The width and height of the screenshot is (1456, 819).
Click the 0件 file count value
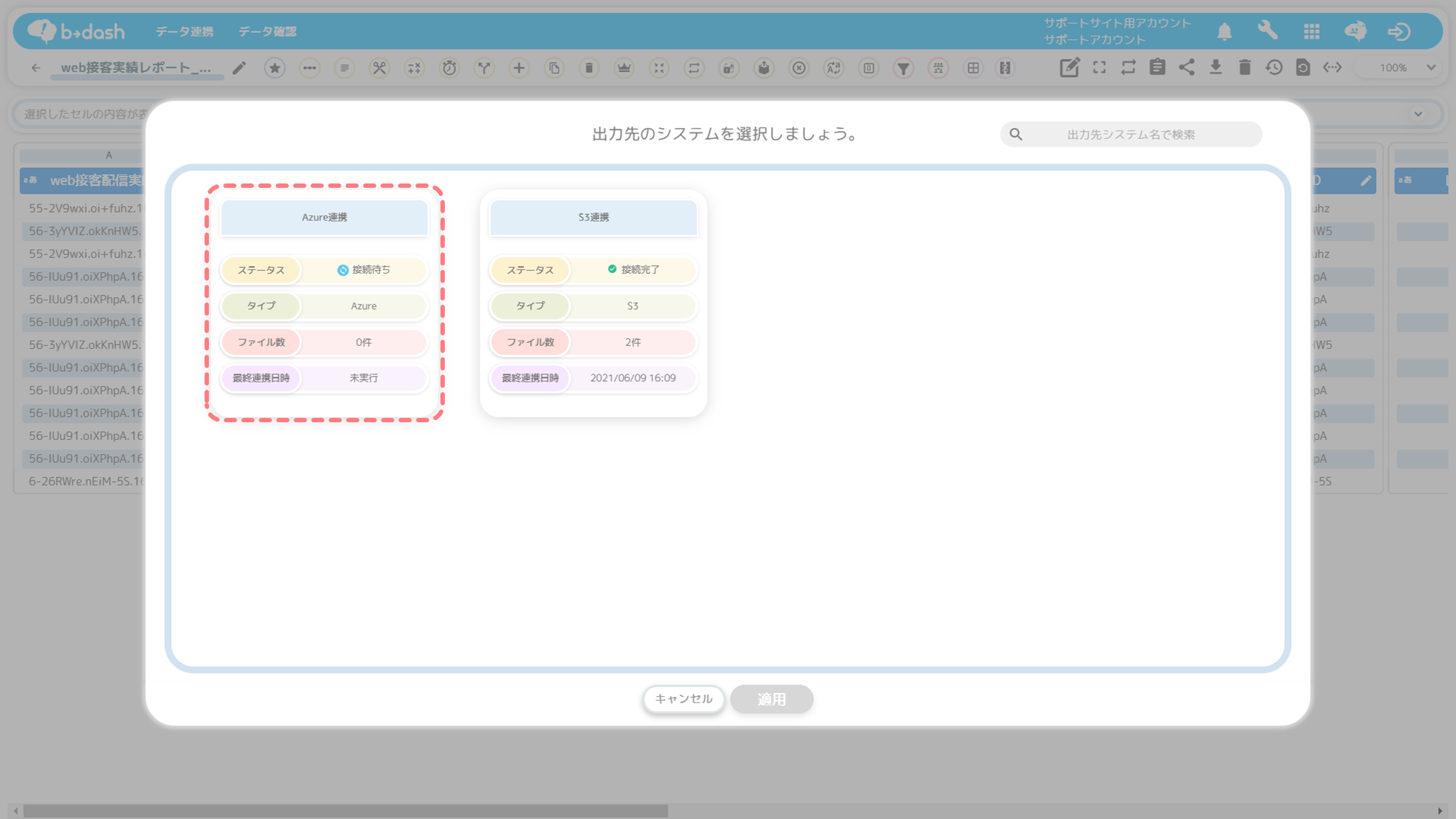click(x=363, y=342)
